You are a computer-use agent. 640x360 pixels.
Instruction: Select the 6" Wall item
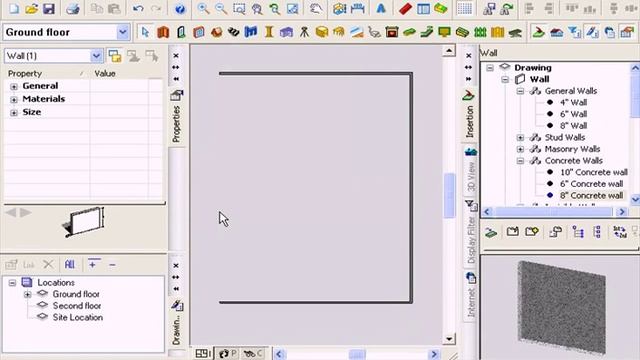(573, 114)
